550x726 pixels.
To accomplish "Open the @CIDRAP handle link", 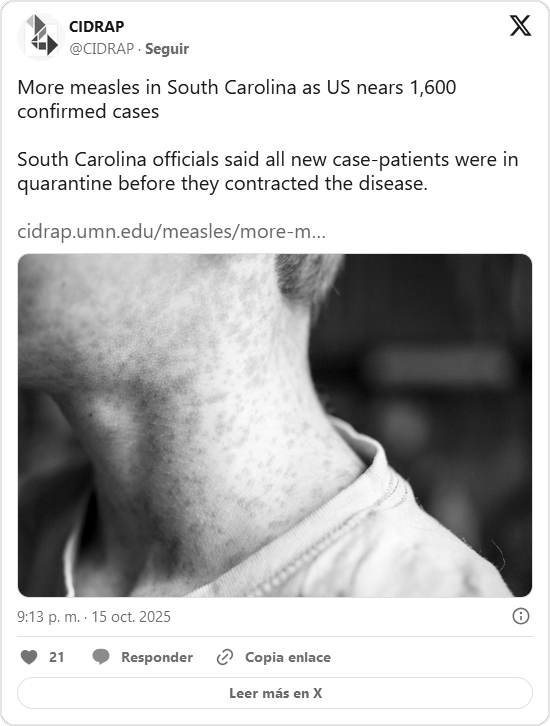I will click(101, 49).
